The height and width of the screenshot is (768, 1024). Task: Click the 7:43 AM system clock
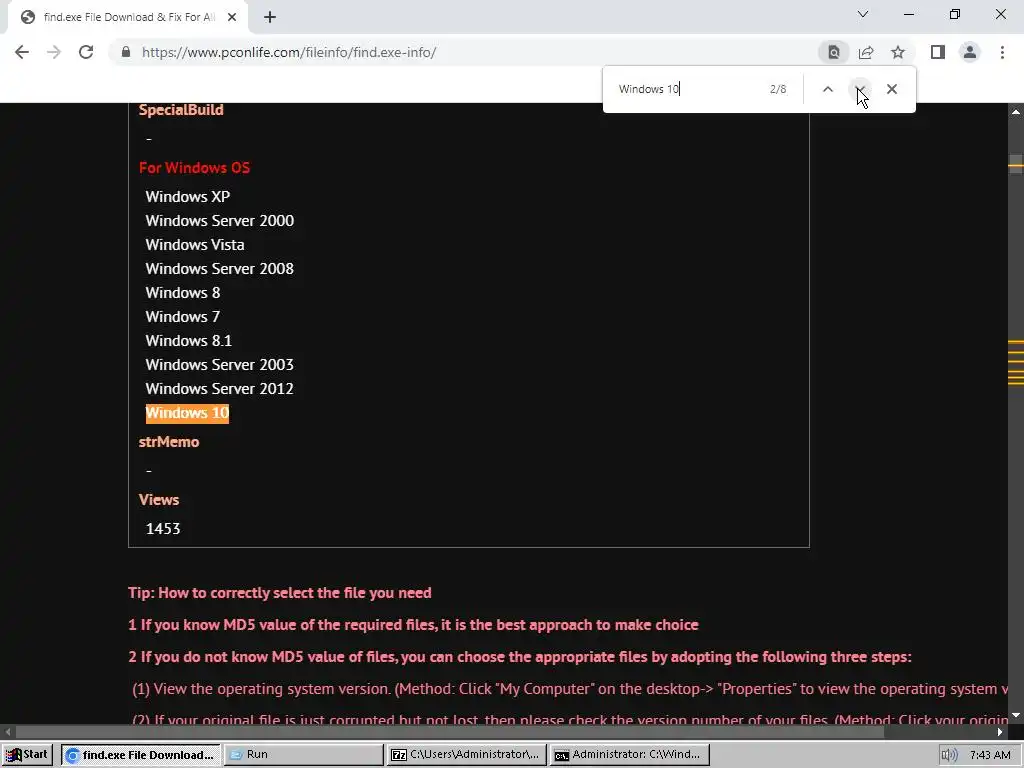[x=990, y=755]
